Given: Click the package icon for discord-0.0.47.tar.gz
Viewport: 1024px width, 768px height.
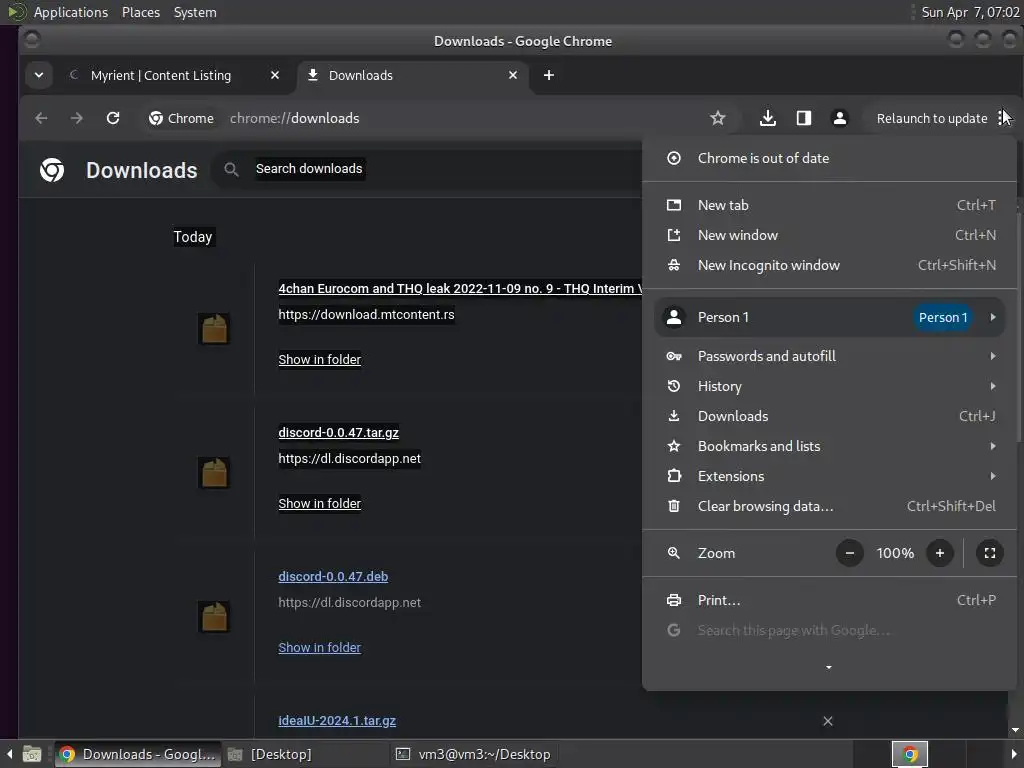Looking at the screenshot, I should (214, 473).
